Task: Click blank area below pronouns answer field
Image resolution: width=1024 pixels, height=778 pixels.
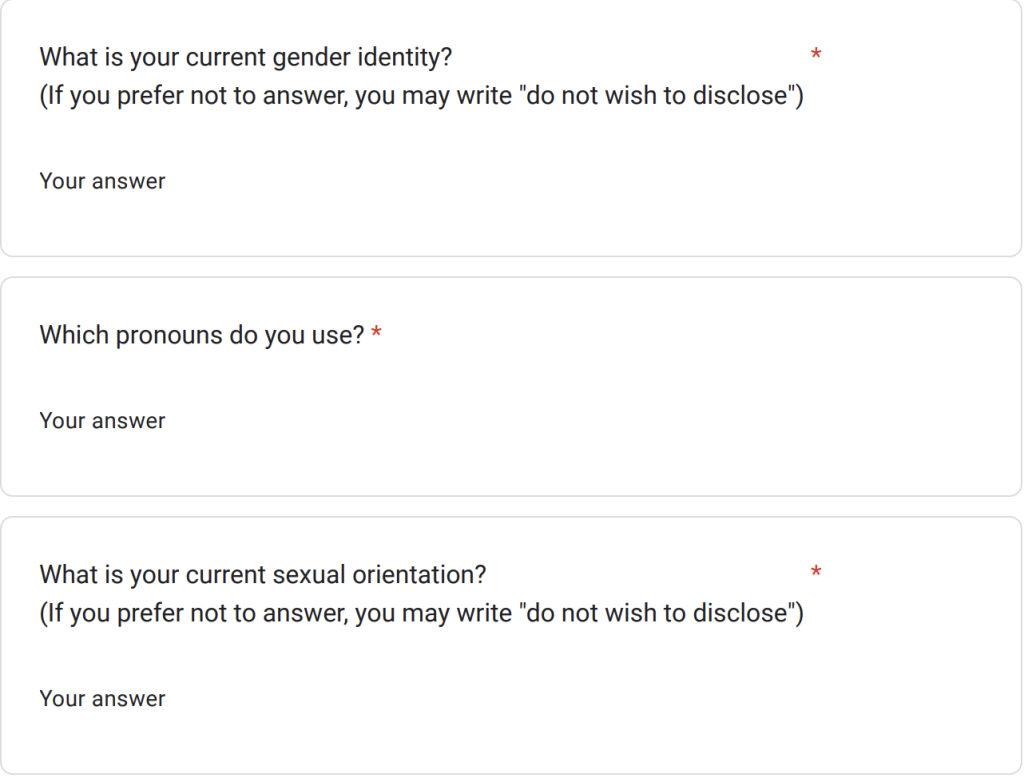Action: click(x=511, y=466)
